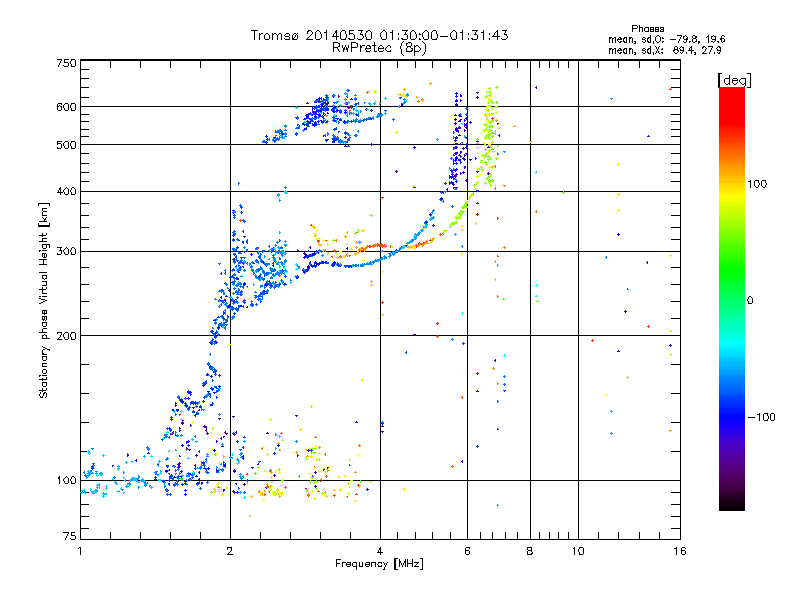The image size is (800, 600).
Task: Click the y-axis label '600'
Action: pyautogui.click(x=66, y=107)
